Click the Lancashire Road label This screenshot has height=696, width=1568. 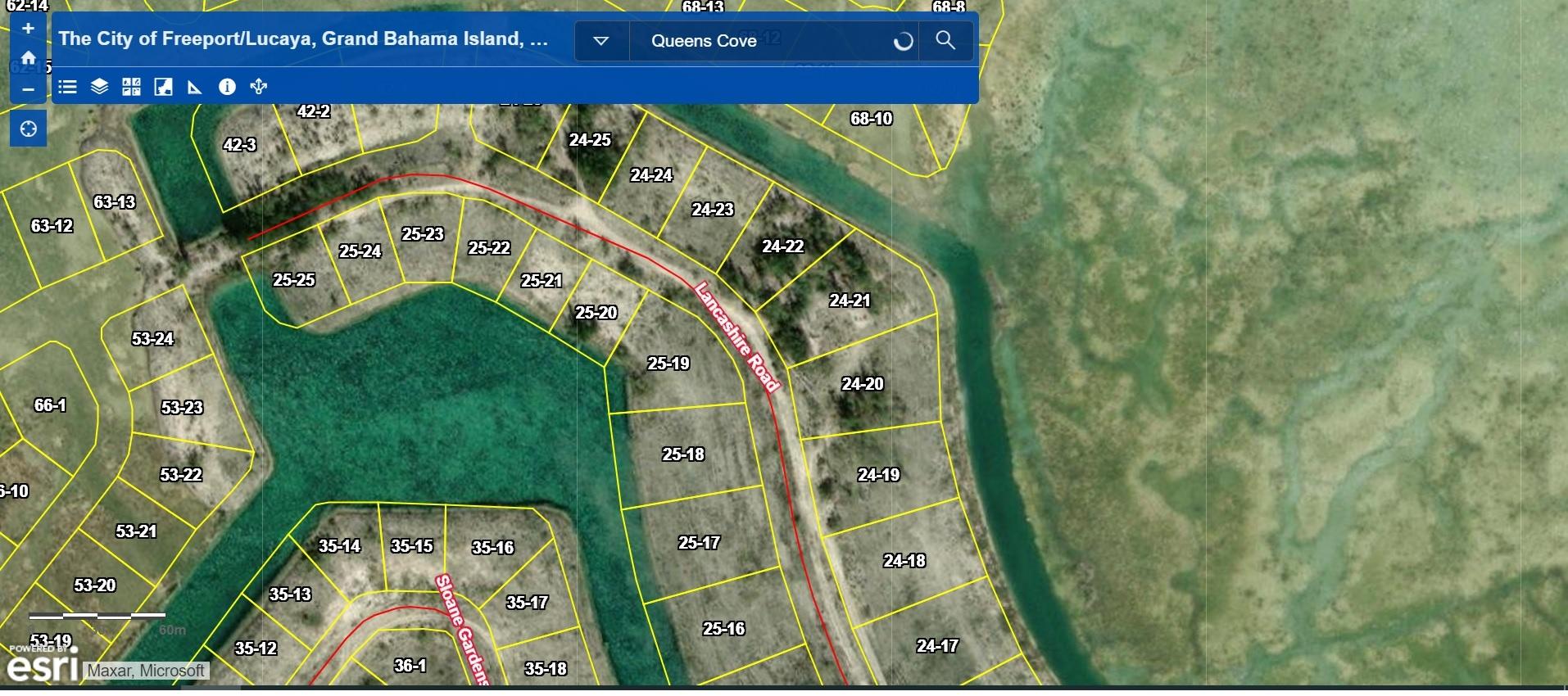pos(736,337)
